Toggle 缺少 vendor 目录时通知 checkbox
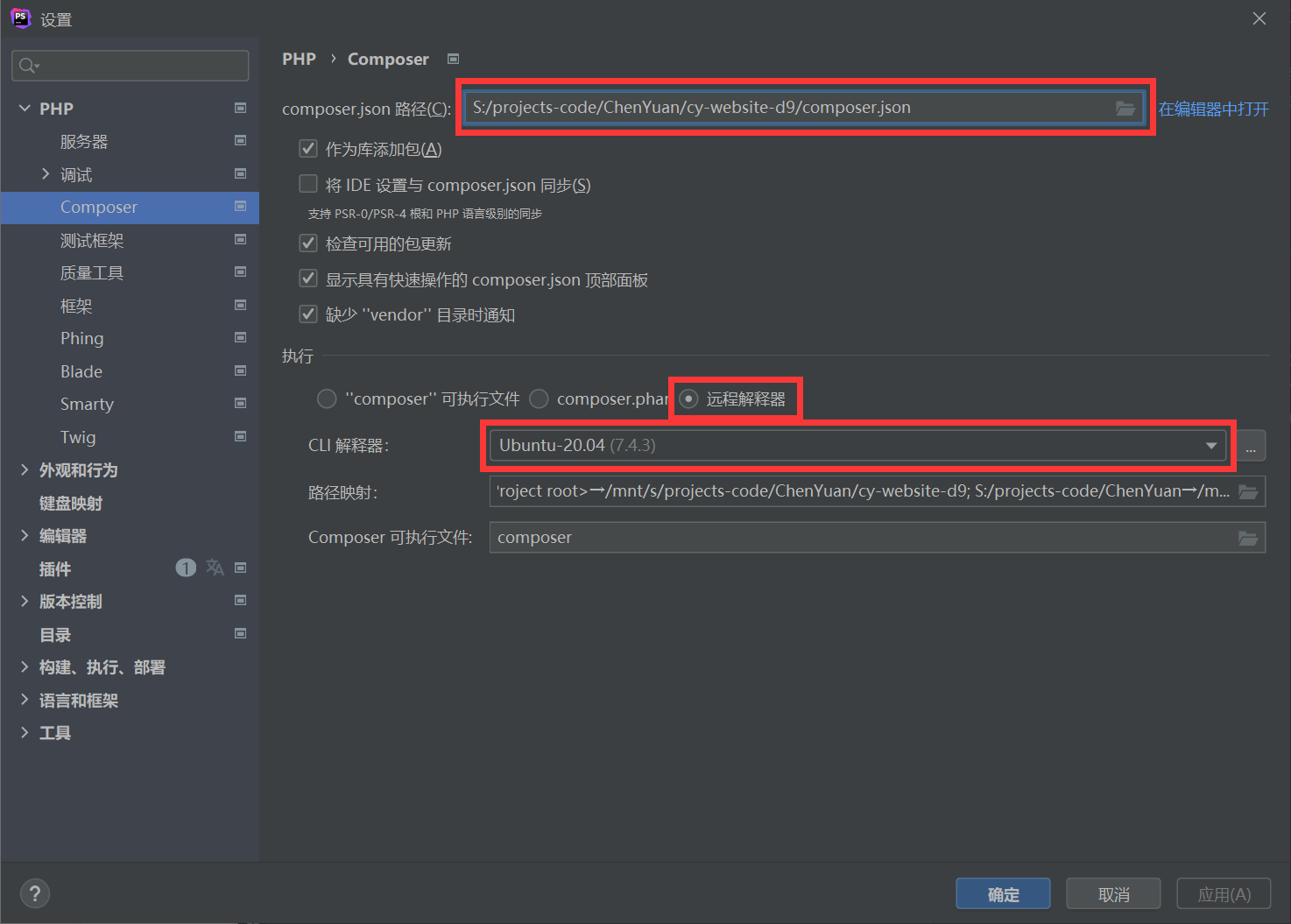Screen dimensions: 1291x924 click(x=308, y=314)
